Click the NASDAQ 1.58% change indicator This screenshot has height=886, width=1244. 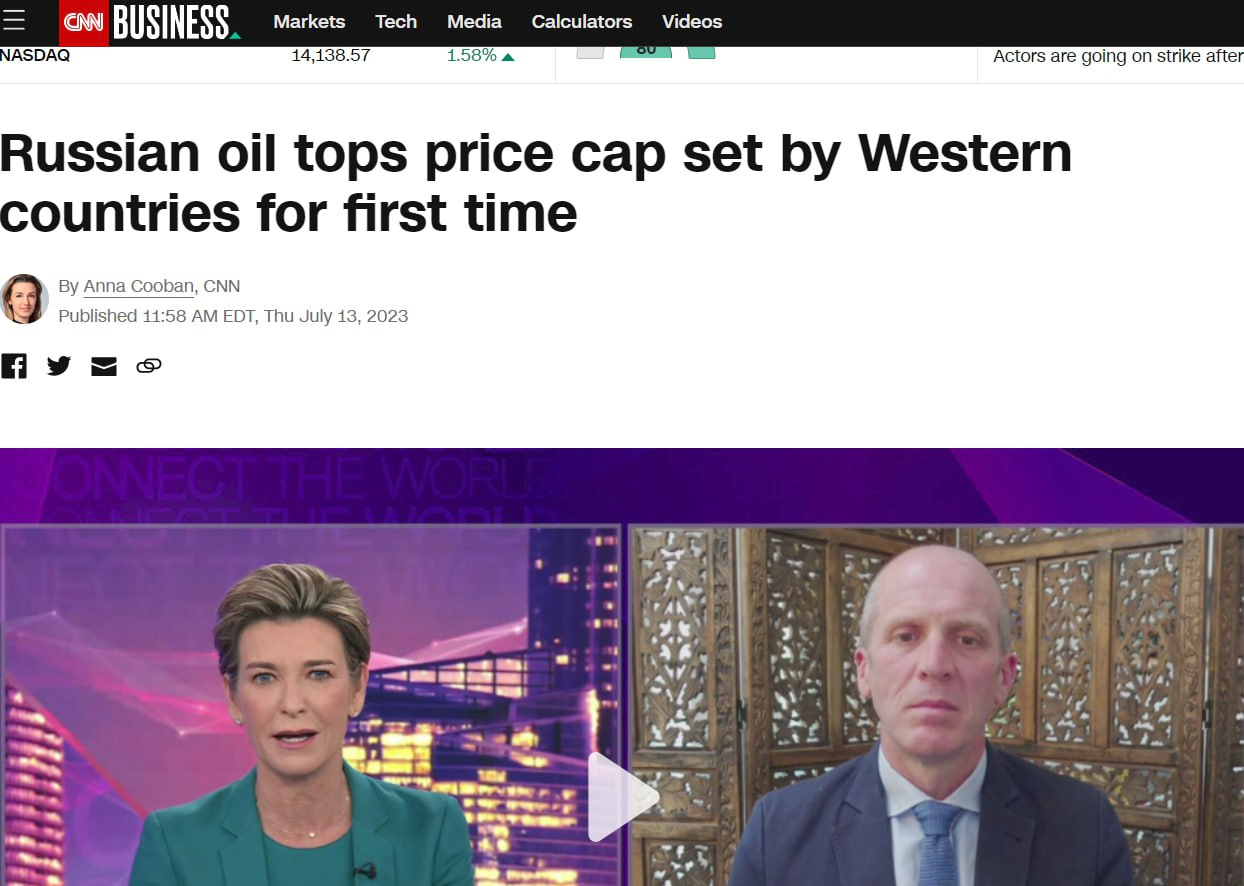pyautogui.click(x=481, y=56)
